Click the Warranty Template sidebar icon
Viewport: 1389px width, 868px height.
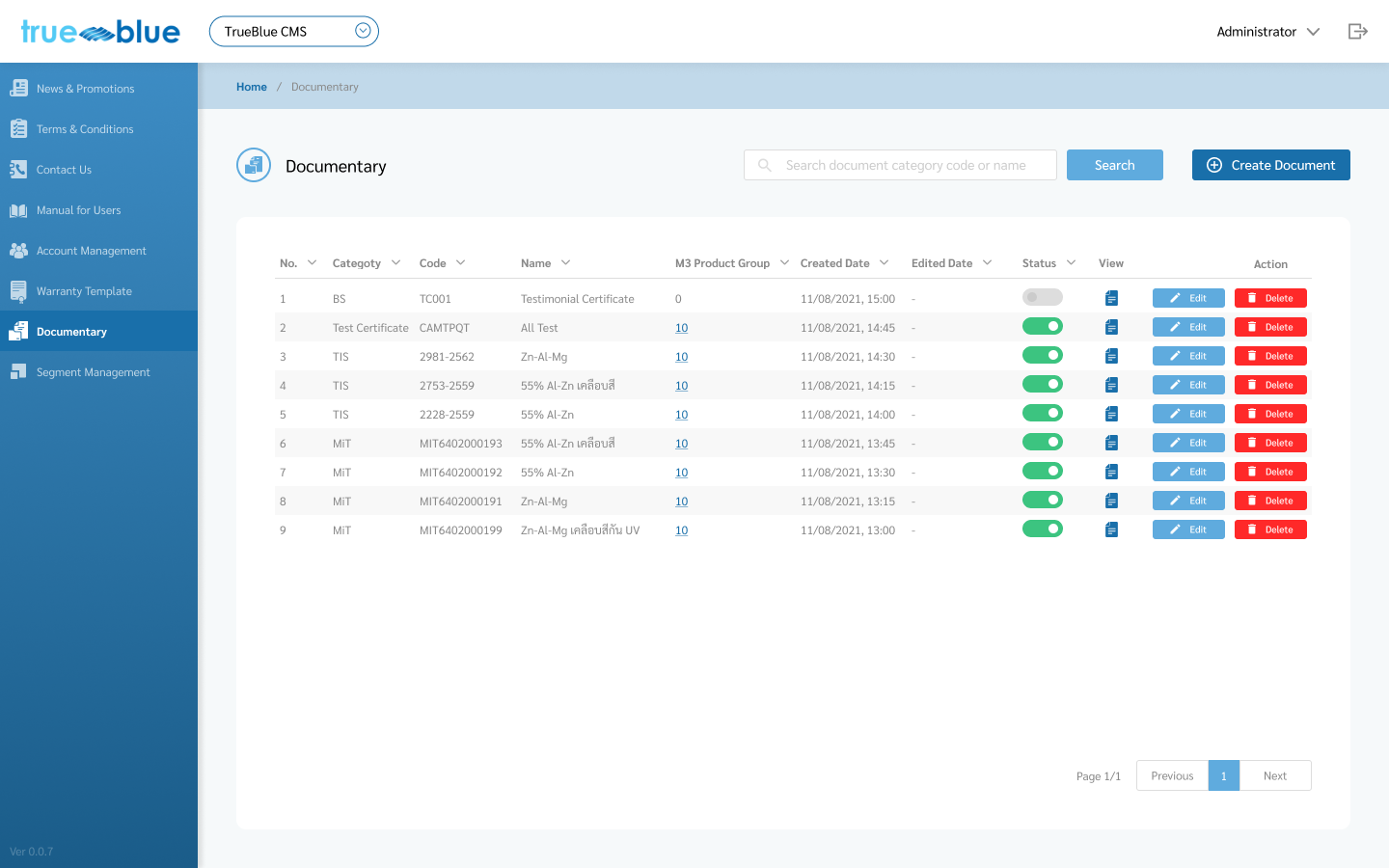coord(18,291)
